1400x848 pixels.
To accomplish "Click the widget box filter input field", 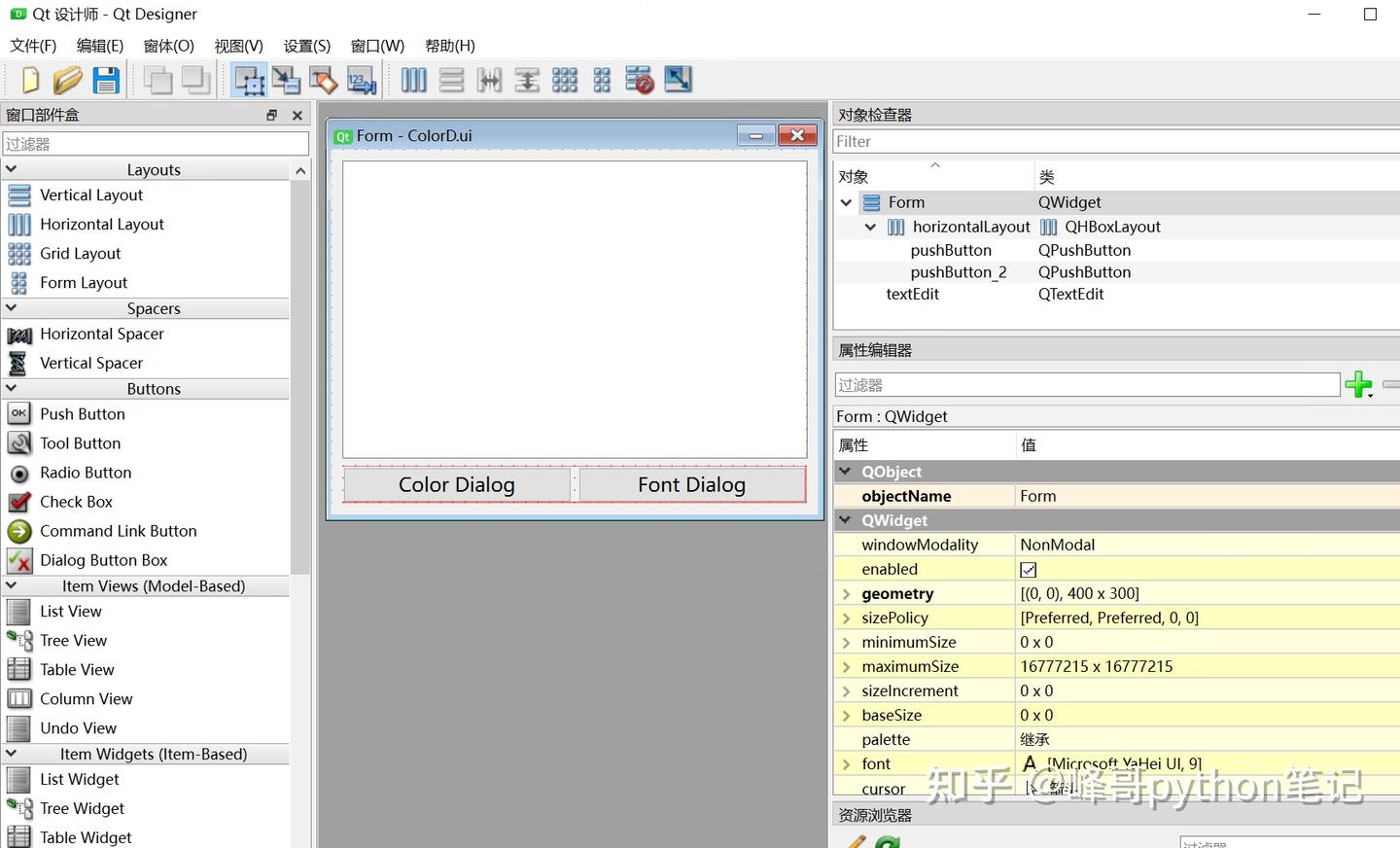I will point(156,144).
